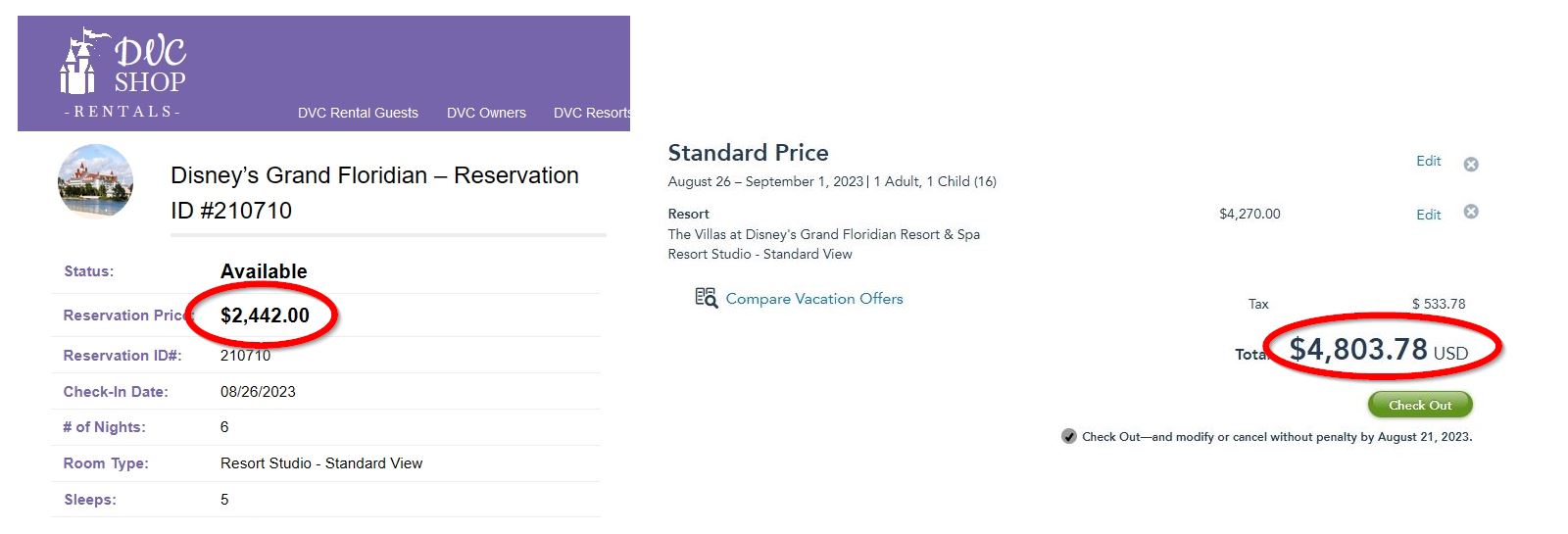Remove the resort item with X icon

pyautogui.click(x=1471, y=212)
